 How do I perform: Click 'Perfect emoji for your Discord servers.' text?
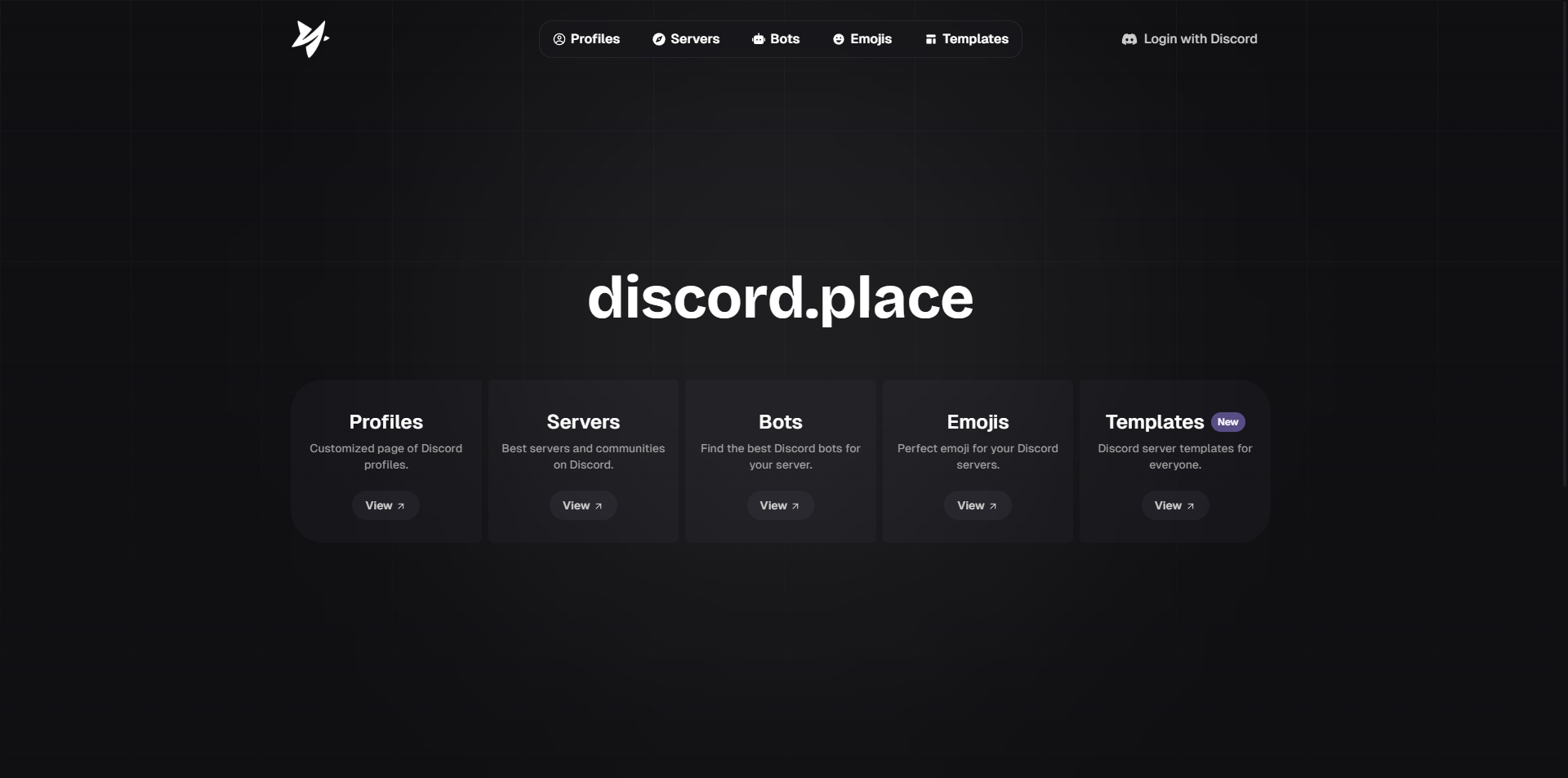pyautogui.click(x=978, y=456)
